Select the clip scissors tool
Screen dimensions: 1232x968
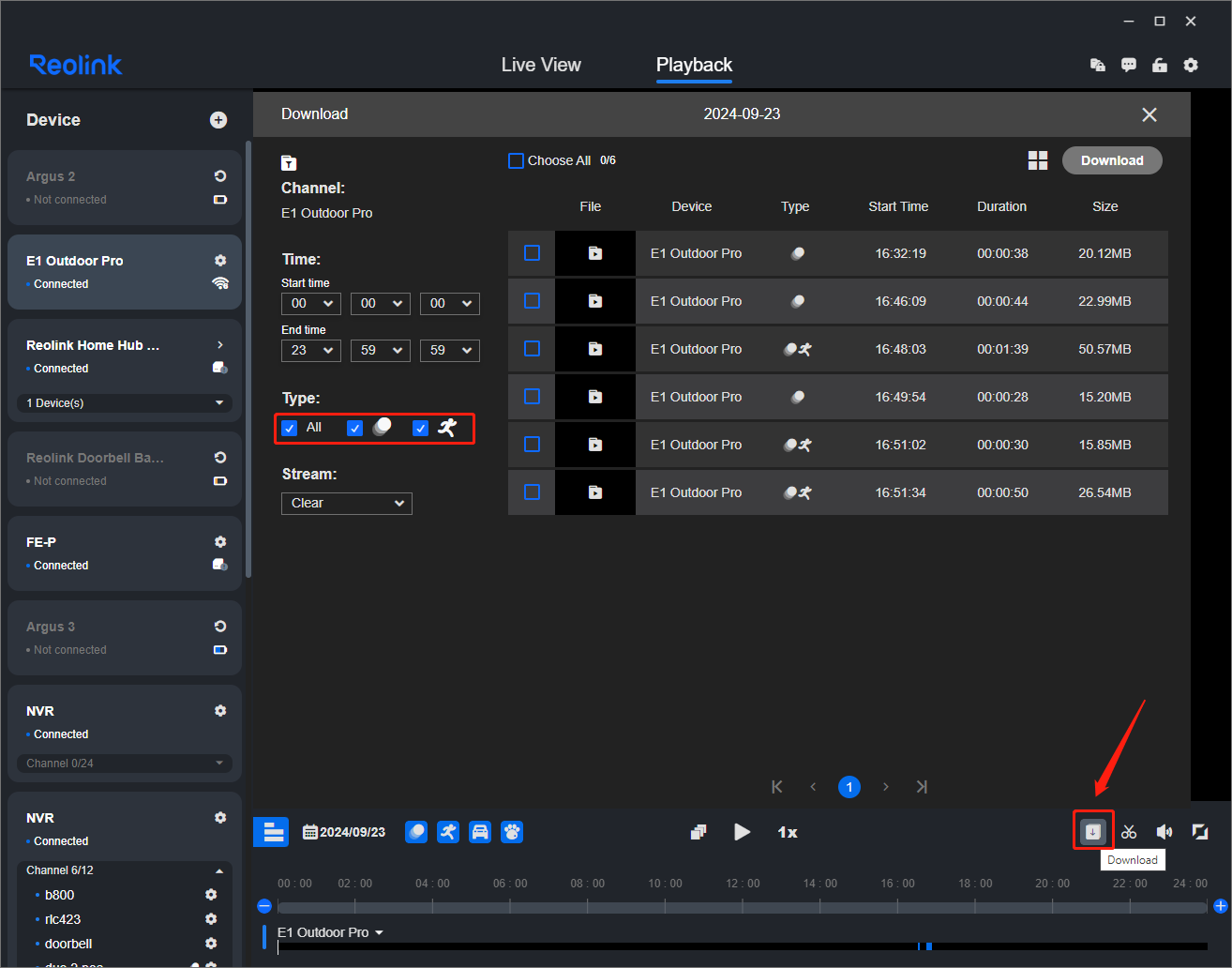[x=1129, y=832]
